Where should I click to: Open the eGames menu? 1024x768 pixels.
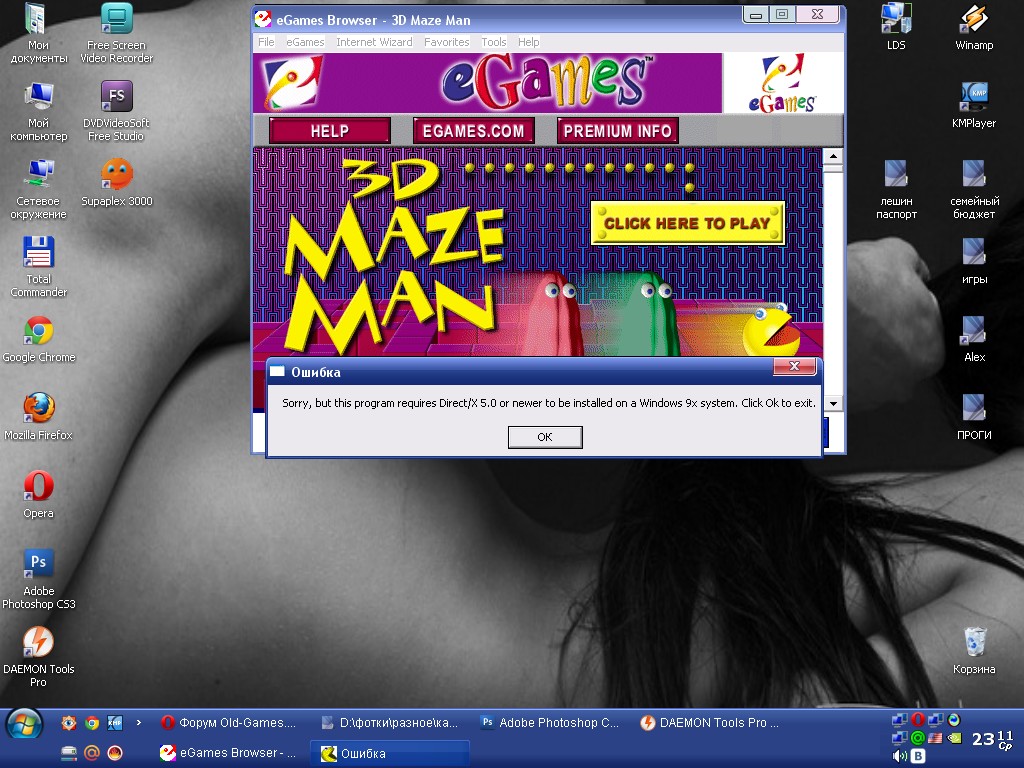pyautogui.click(x=305, y=42)
